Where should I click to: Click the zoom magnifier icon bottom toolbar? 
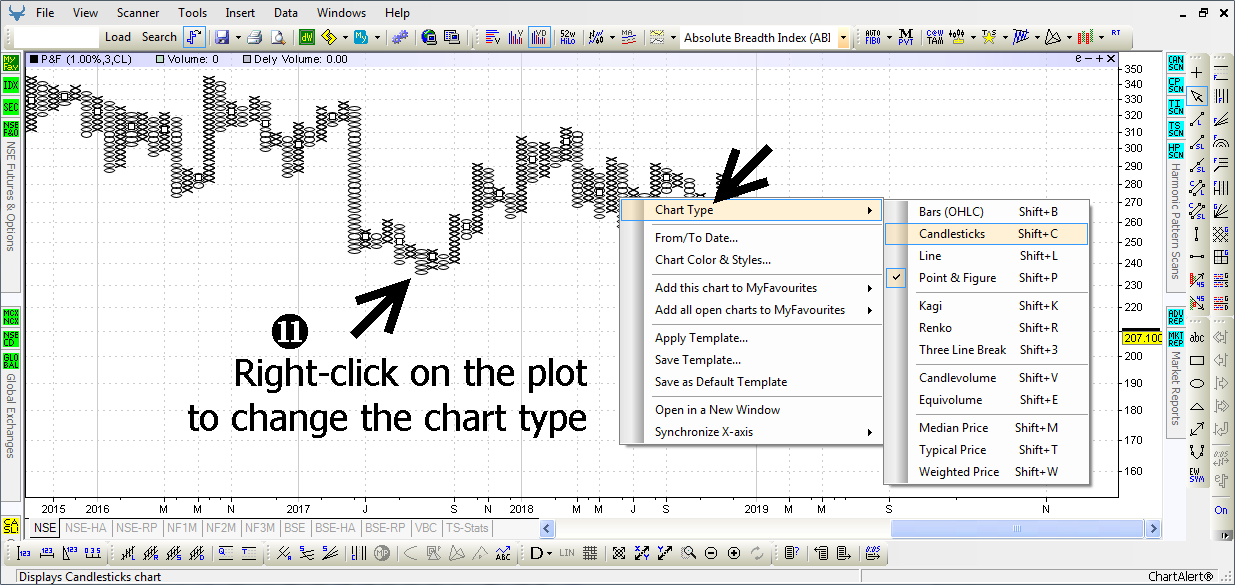688,553
